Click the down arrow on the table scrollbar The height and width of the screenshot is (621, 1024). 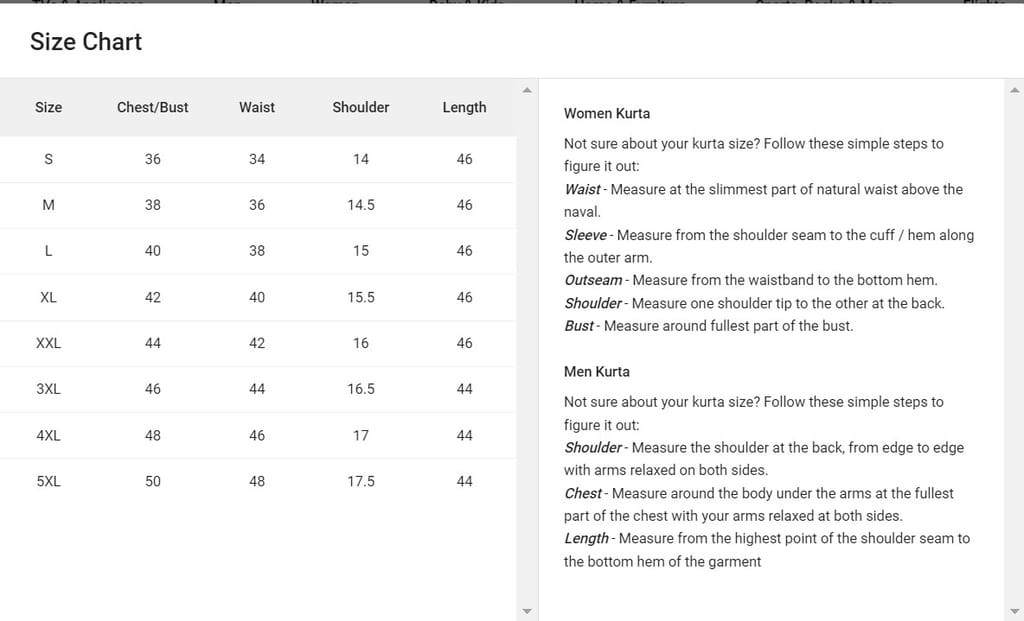click(527, 609)
